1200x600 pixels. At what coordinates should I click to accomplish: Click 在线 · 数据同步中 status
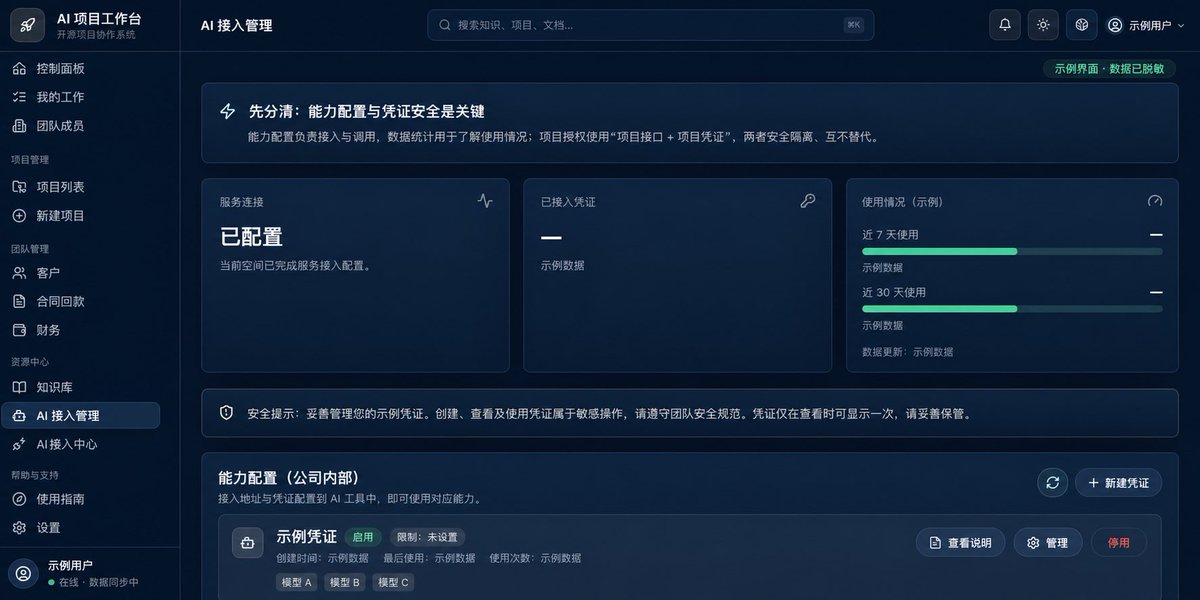(x=93, y=582)
